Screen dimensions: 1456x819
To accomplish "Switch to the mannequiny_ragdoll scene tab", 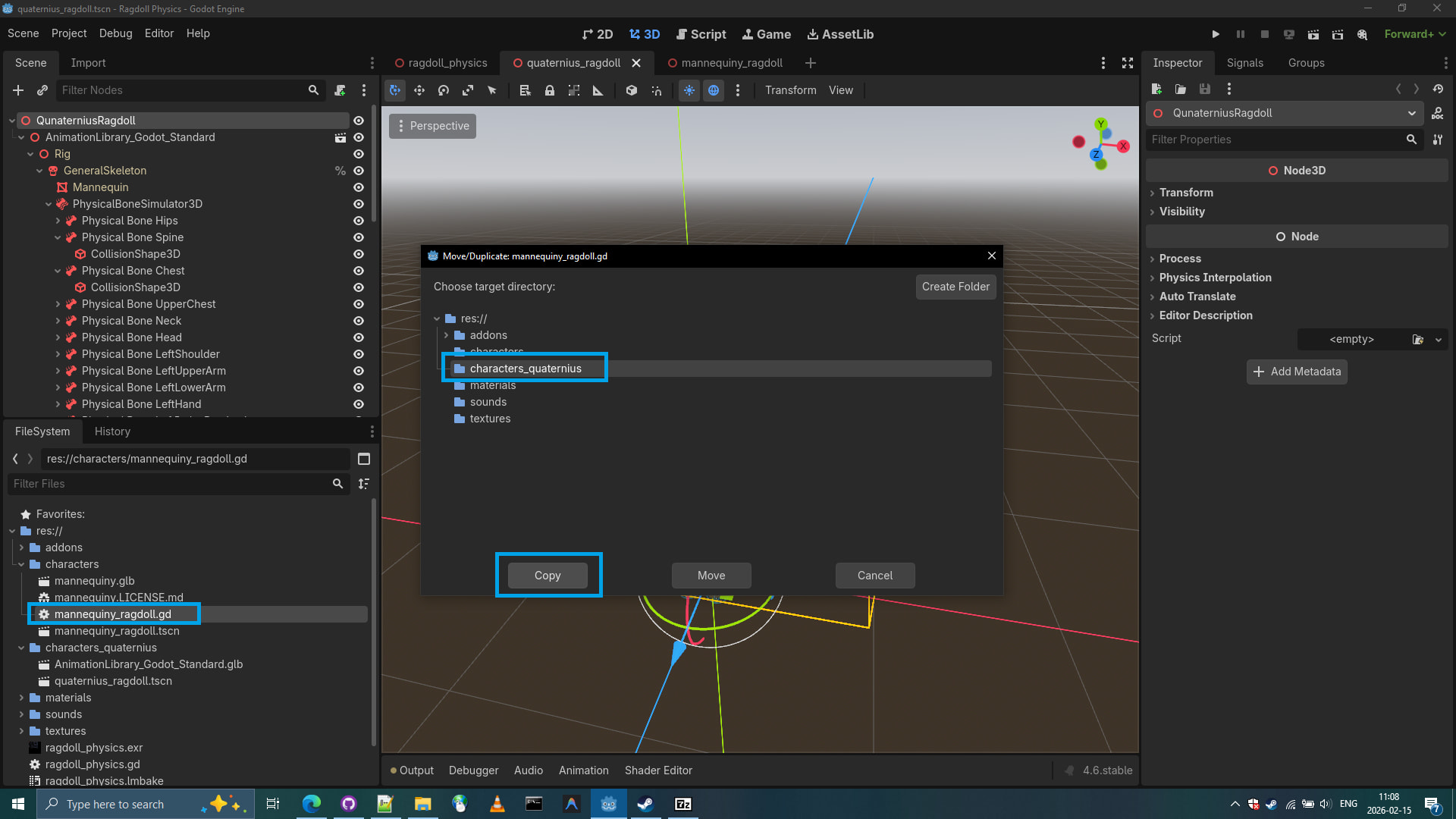I will click(731, 63).
